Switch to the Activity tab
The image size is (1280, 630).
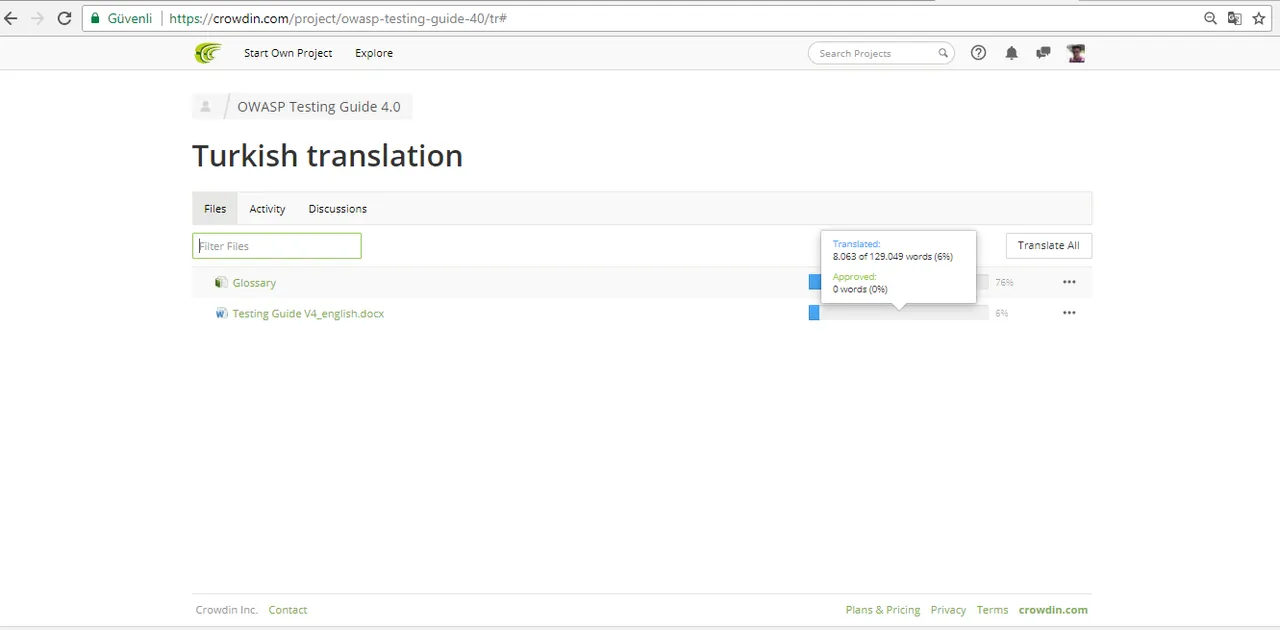(x=267, y=209)
